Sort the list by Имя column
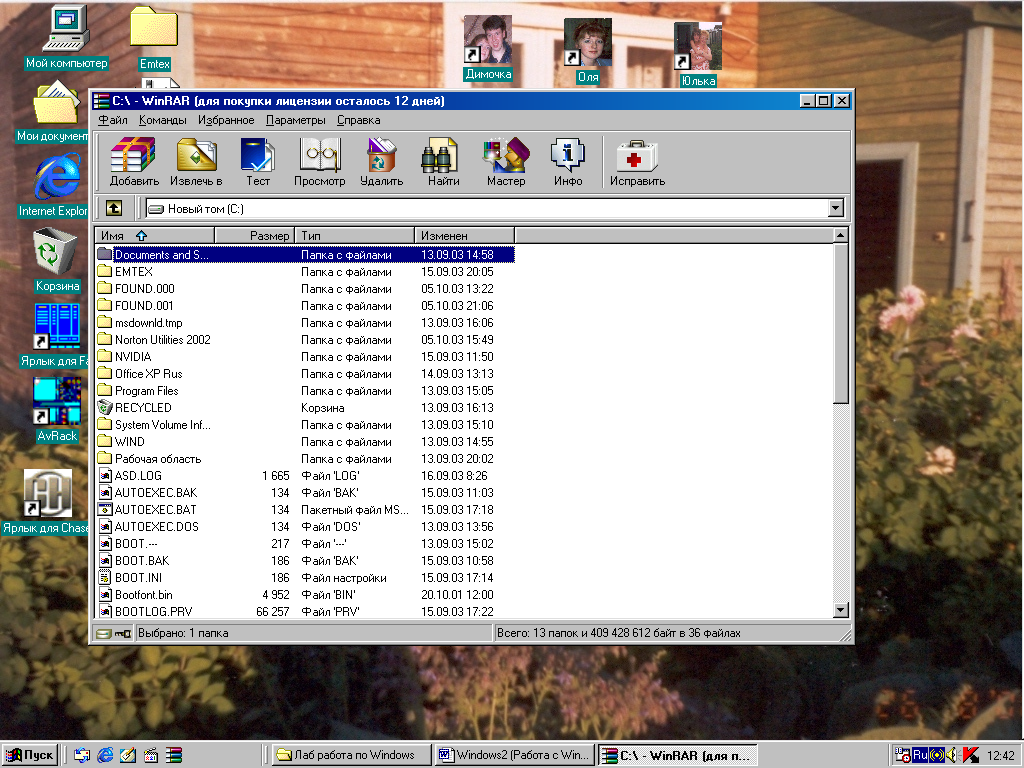Viewport: 1024px width, 768px height. 155,235
